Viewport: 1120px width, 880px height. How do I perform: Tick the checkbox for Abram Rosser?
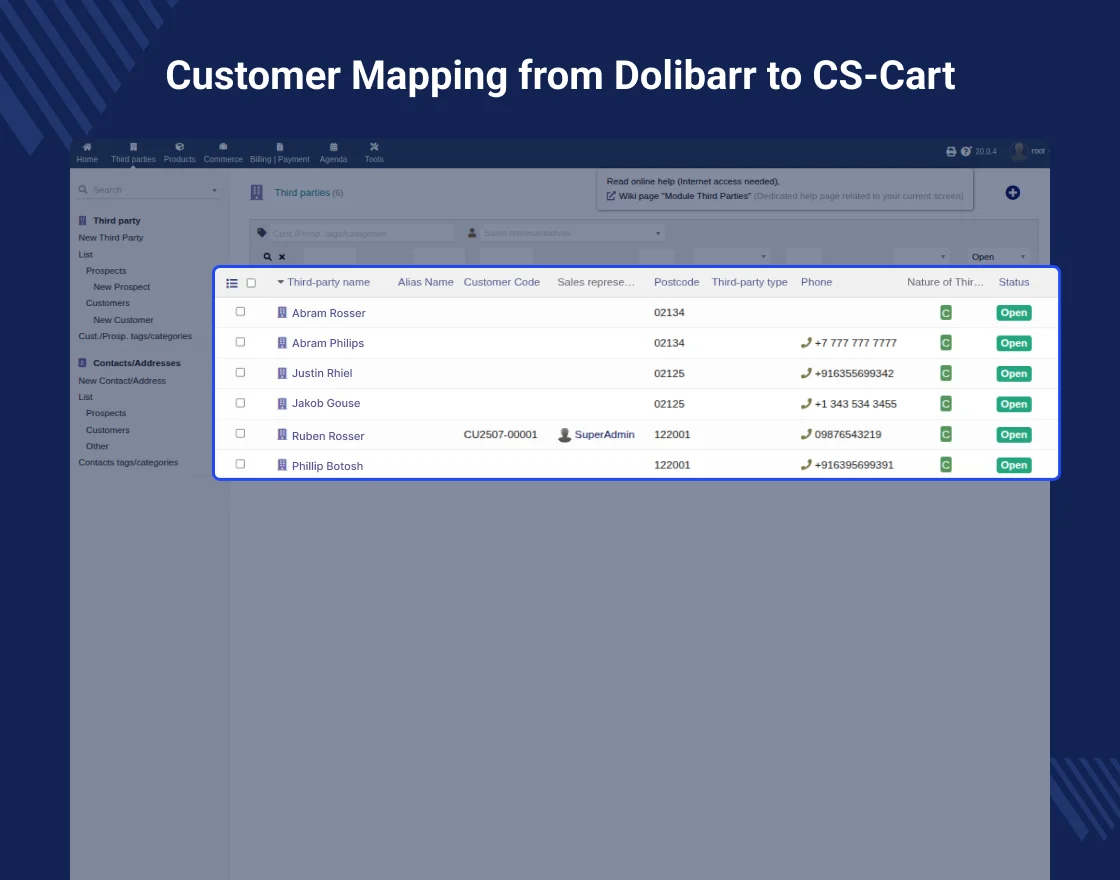pos(240,312)
